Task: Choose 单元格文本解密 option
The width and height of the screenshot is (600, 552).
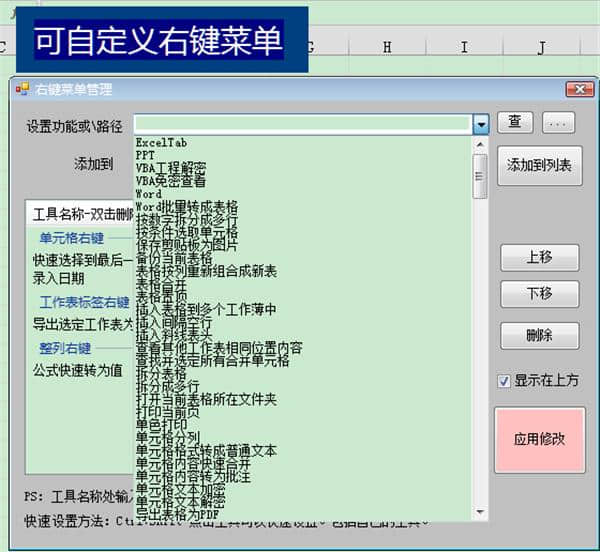Action: pyautogui.click(x=181, y=502)
